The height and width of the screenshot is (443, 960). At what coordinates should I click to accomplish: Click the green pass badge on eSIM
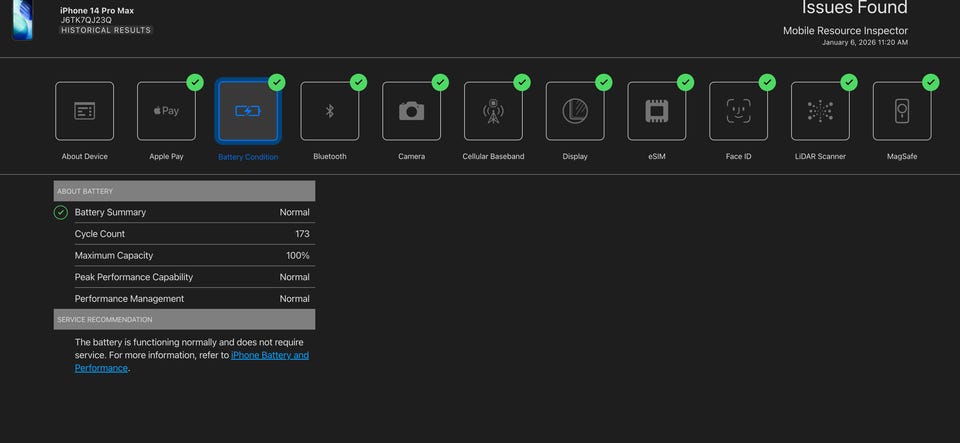pos(686,82)
